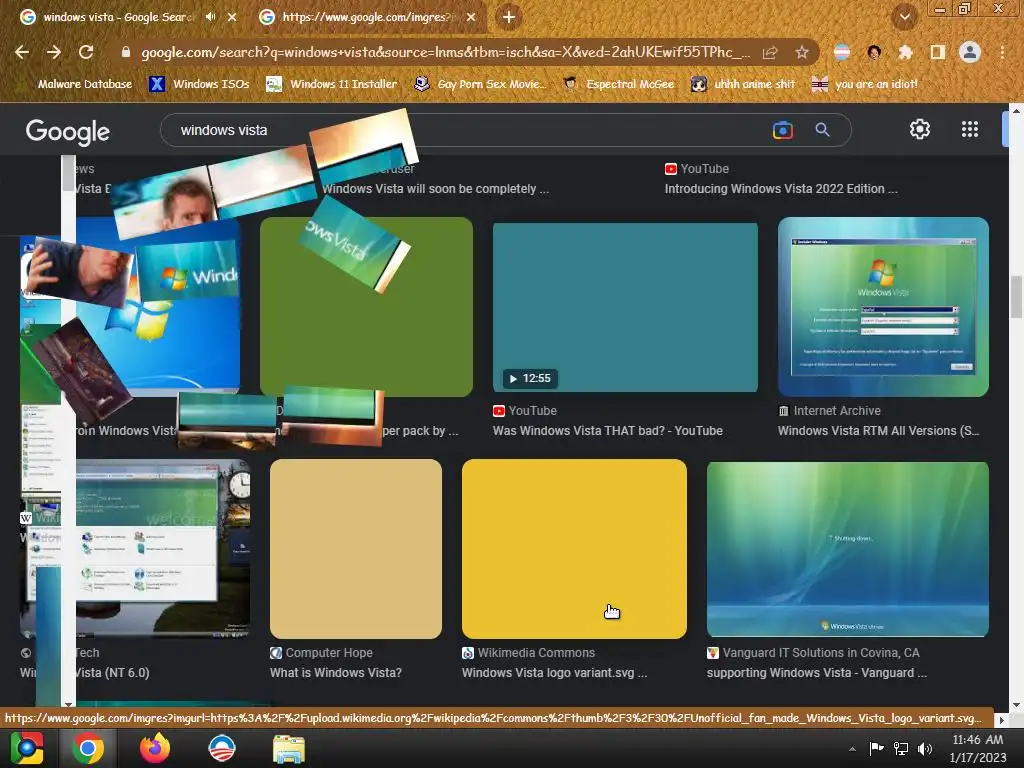Open the Computer Hope beige image tile
The image size is (1024, 768).
[356, 549]
